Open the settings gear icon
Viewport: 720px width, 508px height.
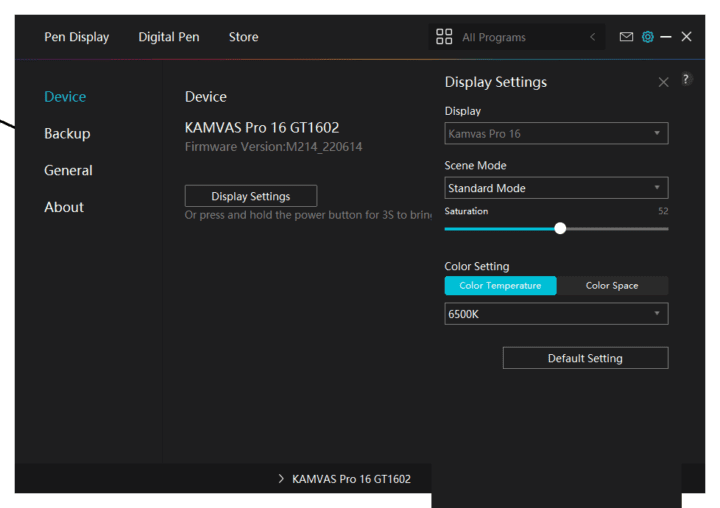[x=647, y=37]
